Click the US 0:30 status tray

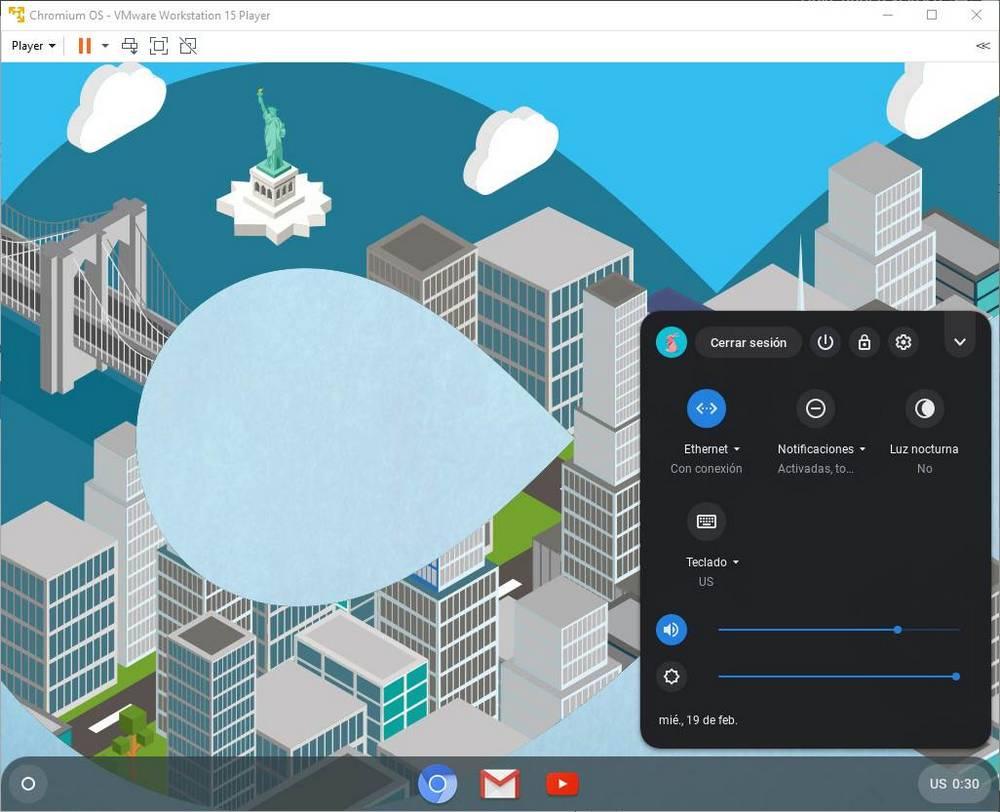tap(953, 783)
